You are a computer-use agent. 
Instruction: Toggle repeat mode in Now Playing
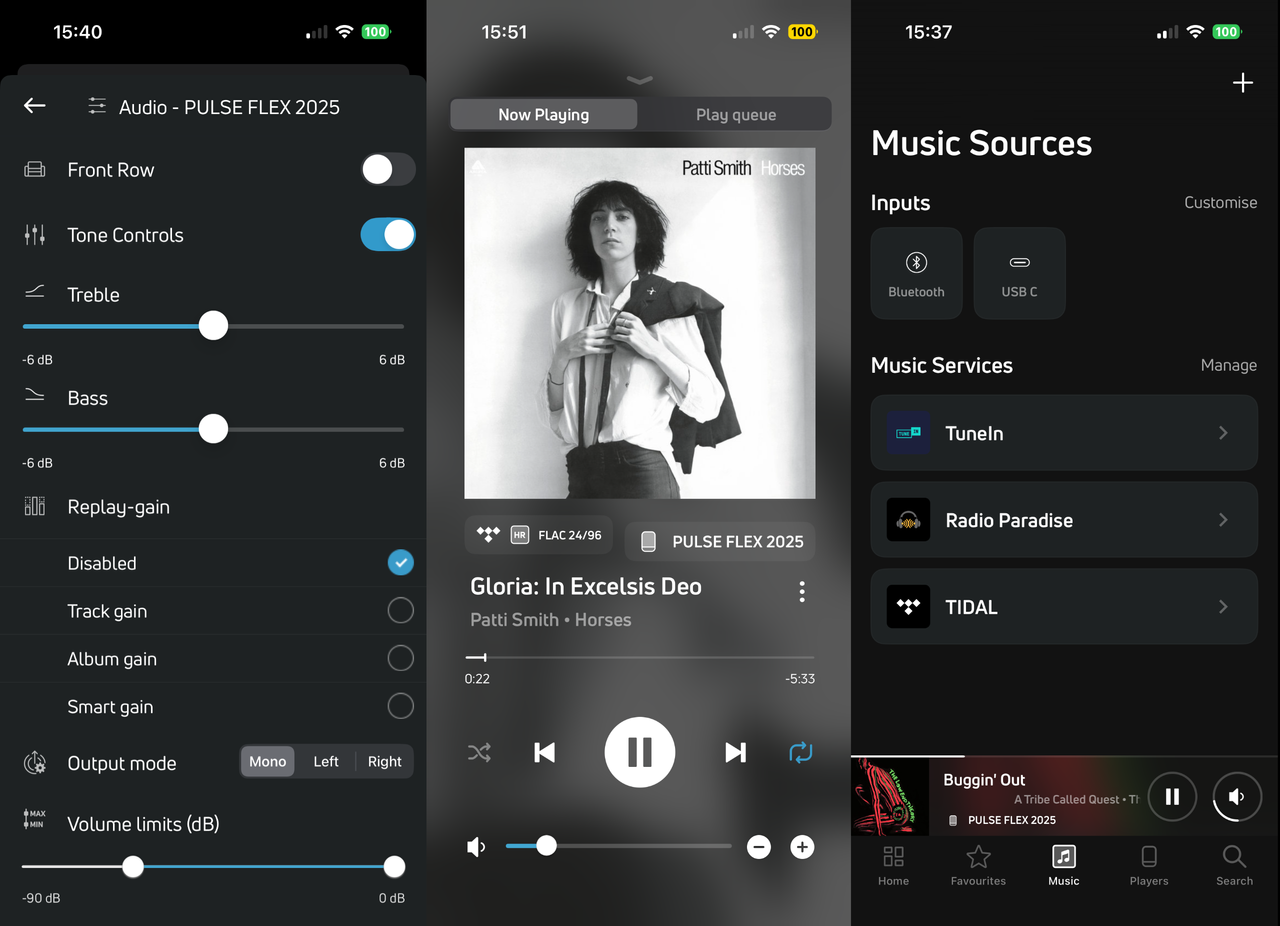pos(801,752)
